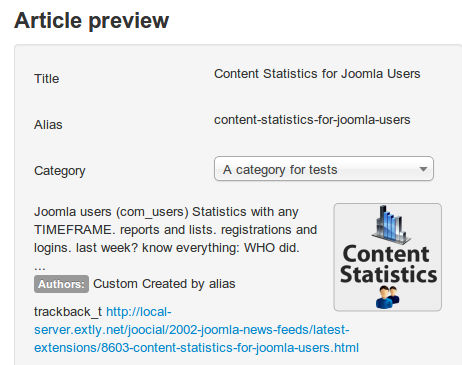Open the trackback URL link
This screenshot has width=462, height=365.
(197, 330)
